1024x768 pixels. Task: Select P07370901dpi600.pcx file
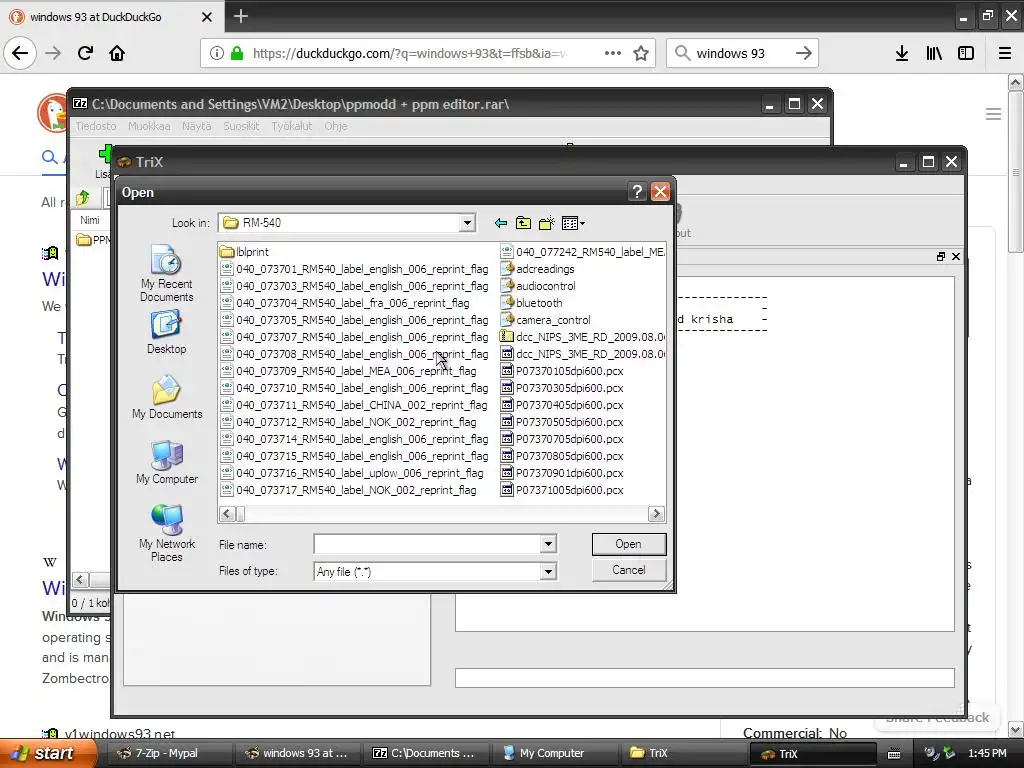562,472
